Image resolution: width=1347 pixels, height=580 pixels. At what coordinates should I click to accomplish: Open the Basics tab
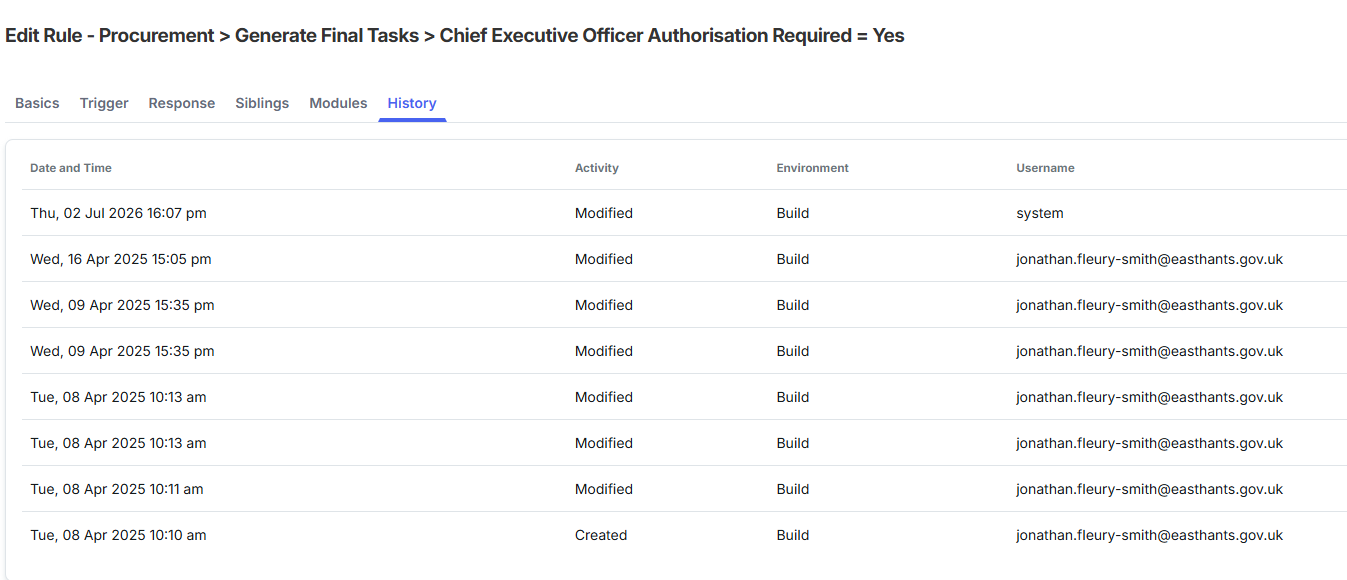37,103
